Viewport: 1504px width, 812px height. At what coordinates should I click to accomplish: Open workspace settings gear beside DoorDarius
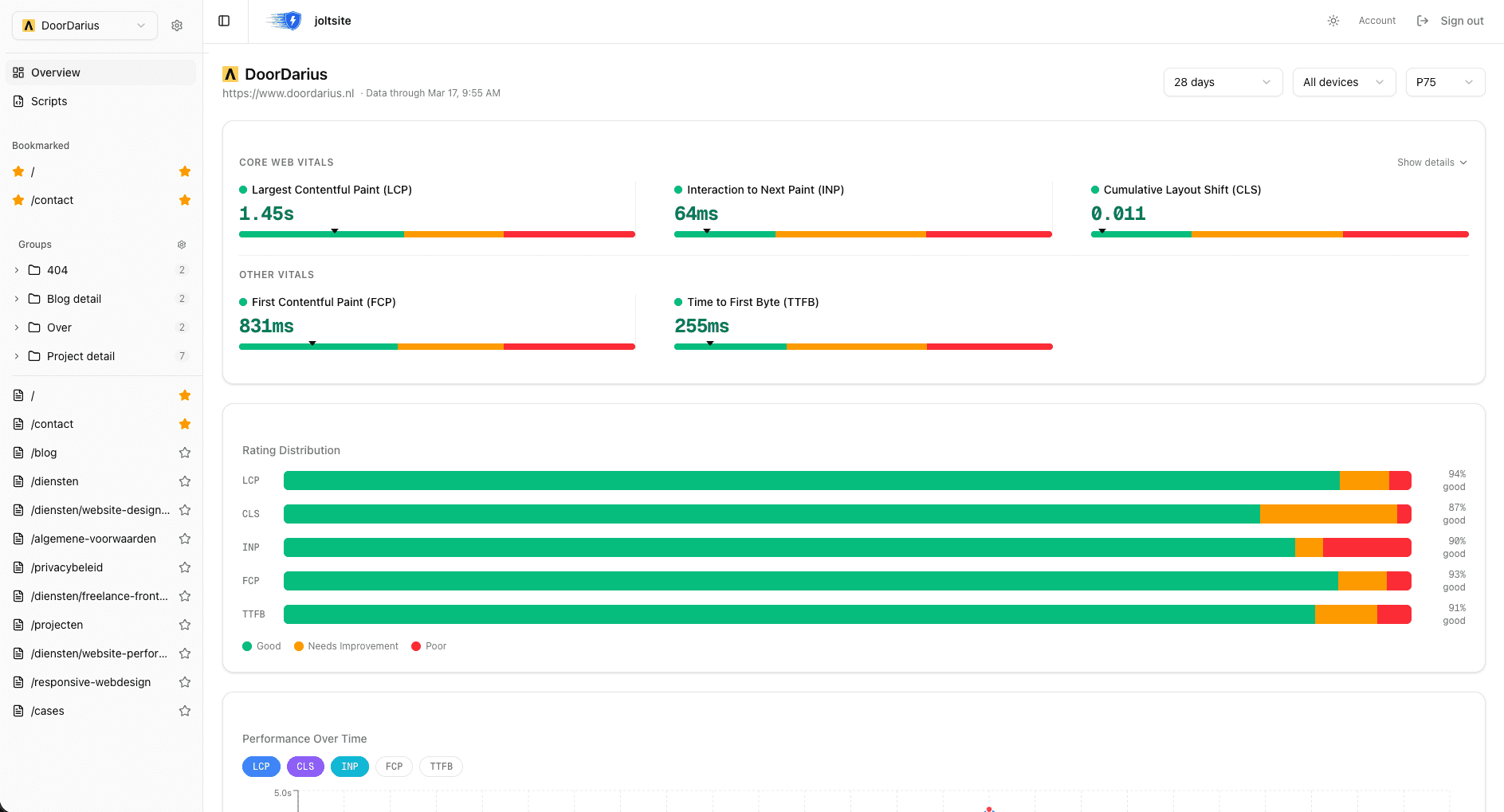177,25
